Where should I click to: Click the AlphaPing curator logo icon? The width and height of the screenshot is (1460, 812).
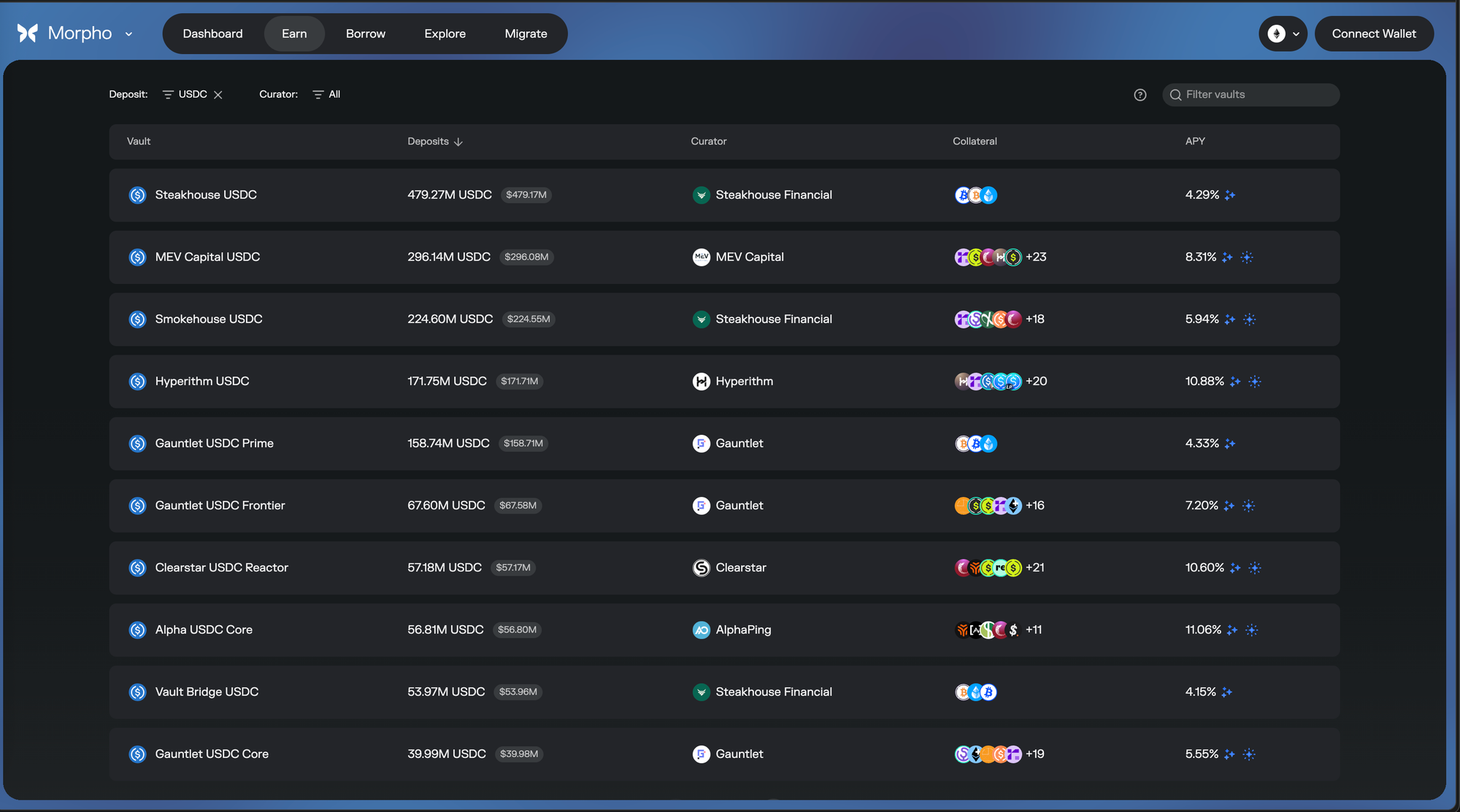701,630
